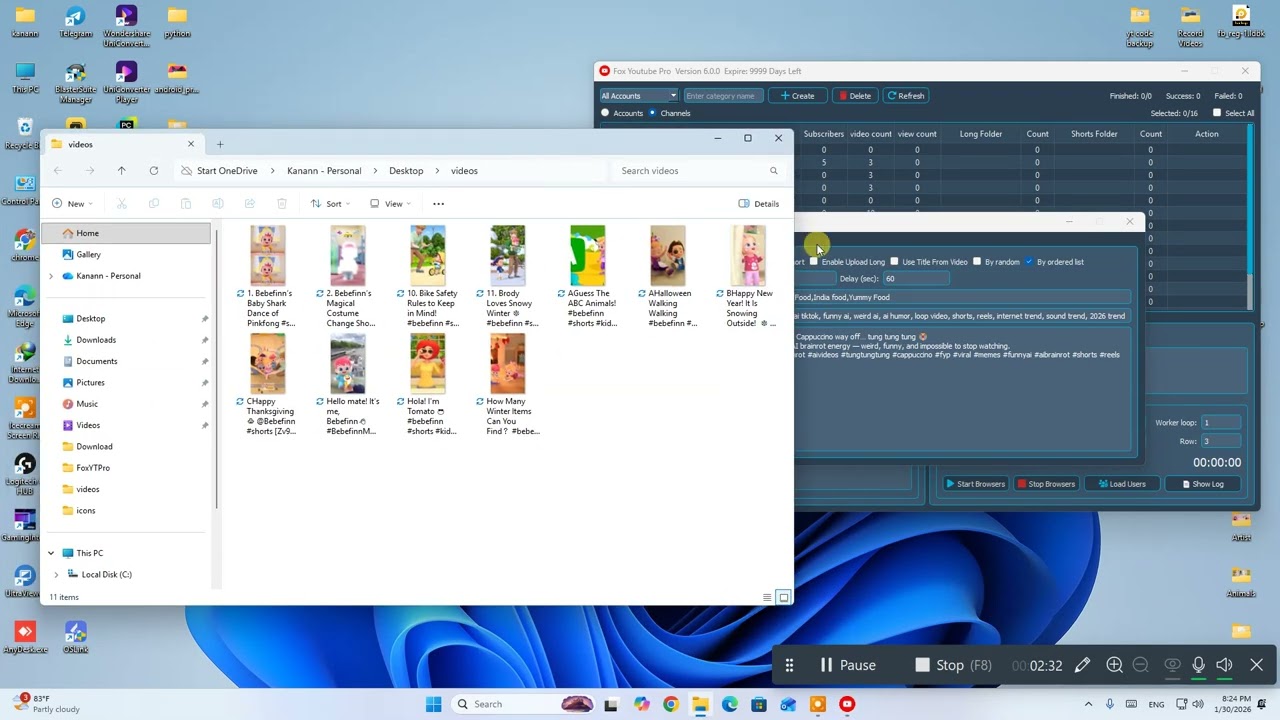Select the Channels radio button

[x=653, y=113]
